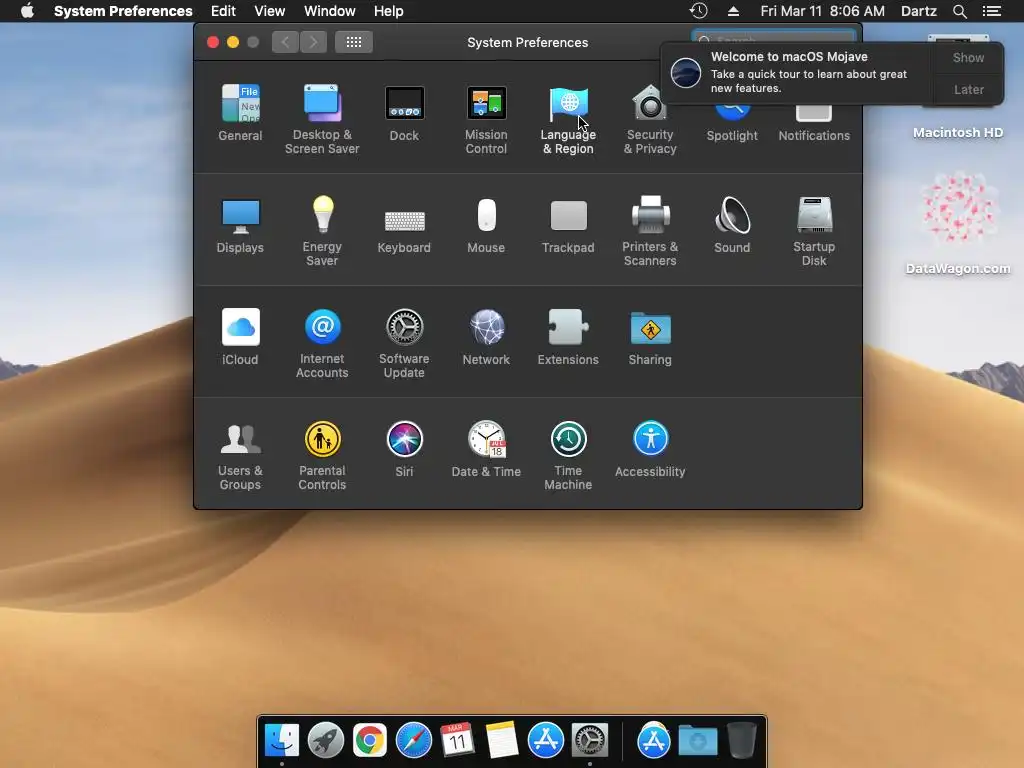Open Google Chrome from the Dock
Image resolution: width=1024 pixels, height=768 pixels.
[x=370, y=741]
